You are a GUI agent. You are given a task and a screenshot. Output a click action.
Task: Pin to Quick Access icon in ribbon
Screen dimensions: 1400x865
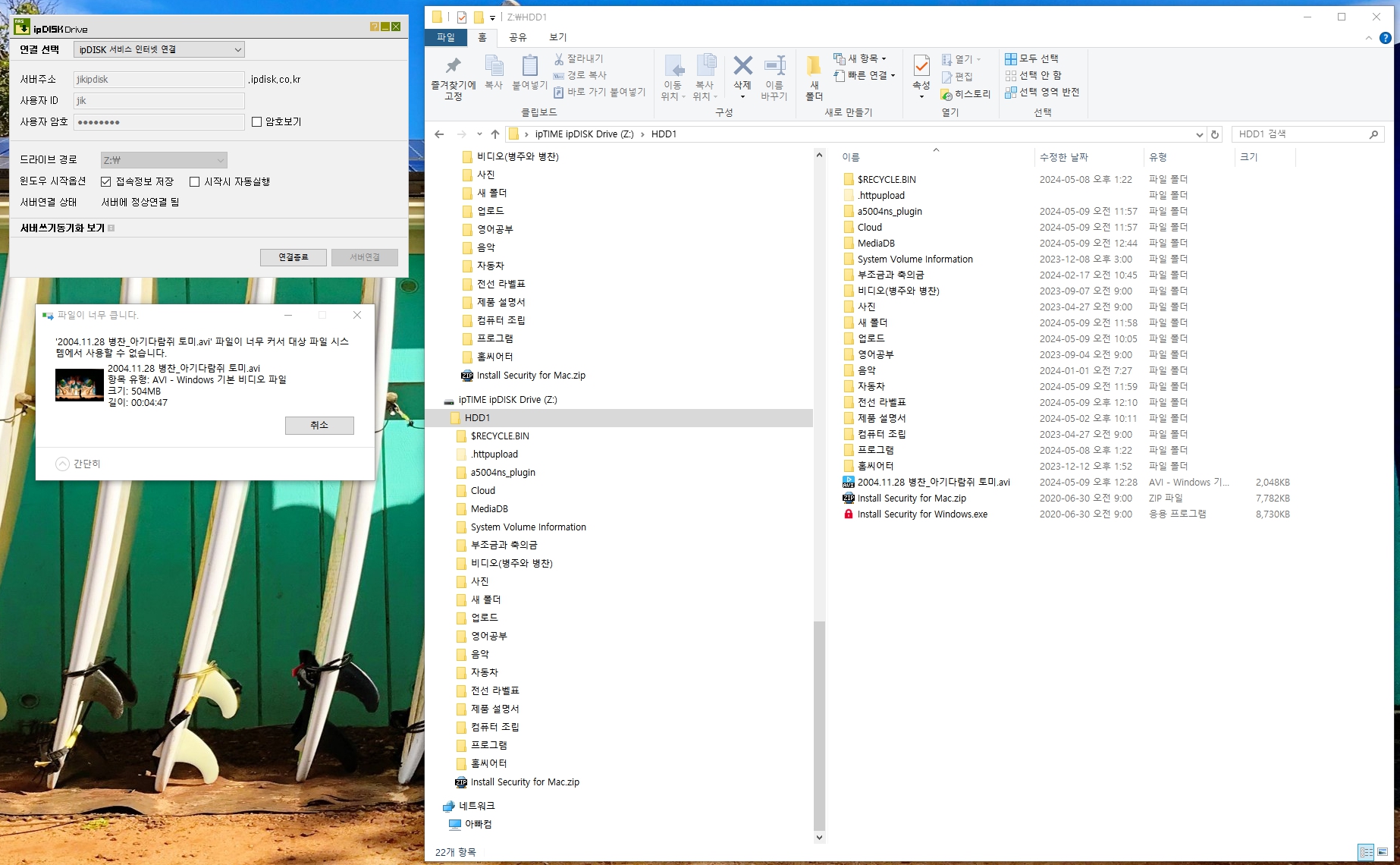(x=453, y=77)
